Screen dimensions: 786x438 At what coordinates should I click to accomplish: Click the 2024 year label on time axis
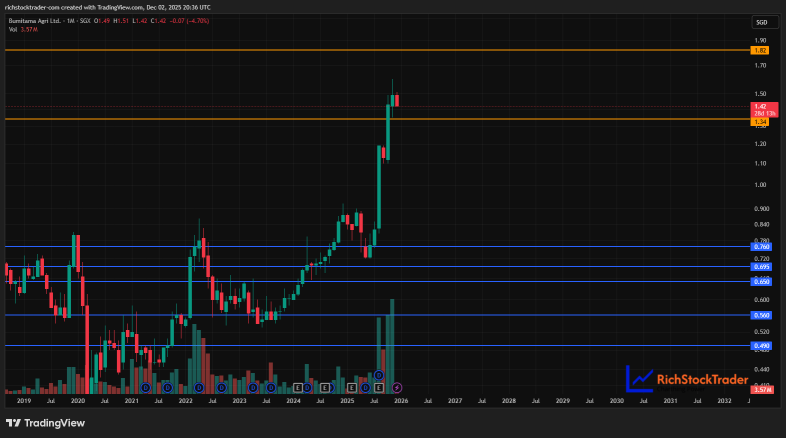click(293, 401)
